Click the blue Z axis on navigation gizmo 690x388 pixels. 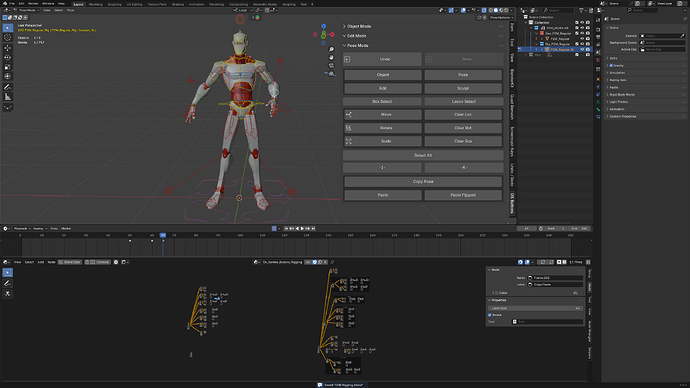(323, 26)
